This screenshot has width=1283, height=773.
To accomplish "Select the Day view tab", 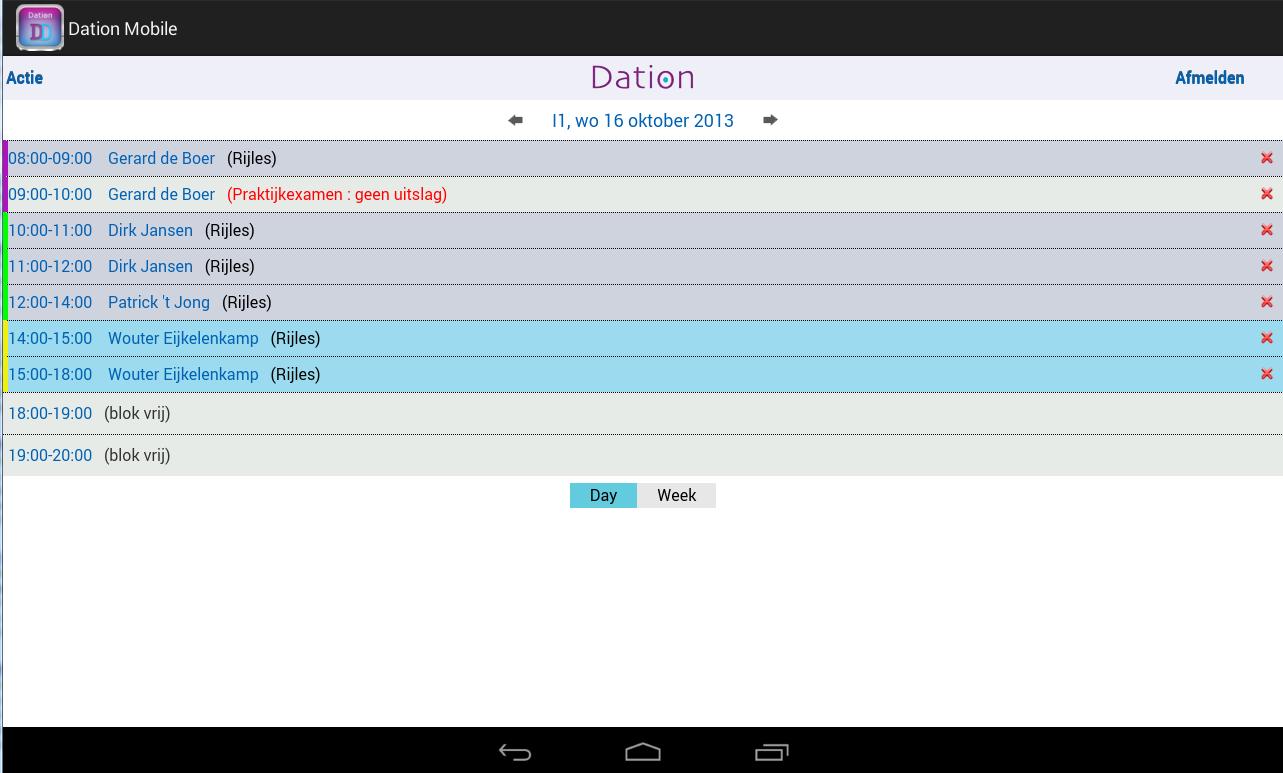I will (603, 495).
